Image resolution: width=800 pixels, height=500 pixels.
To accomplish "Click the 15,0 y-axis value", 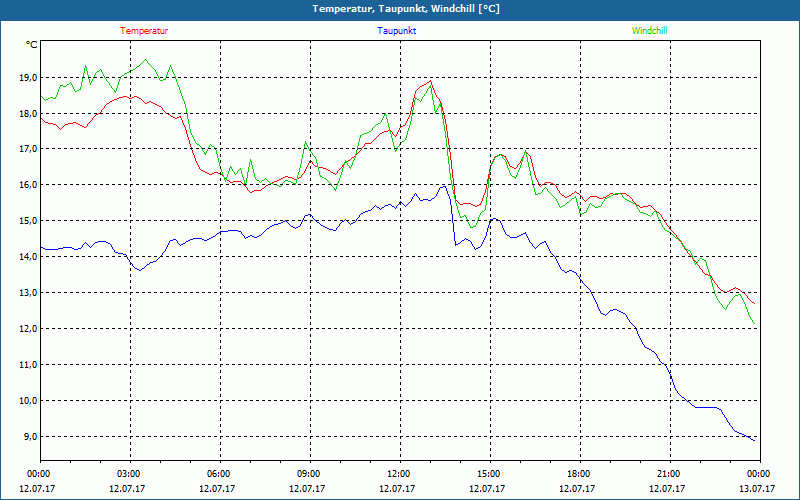I will coord(29,220).
